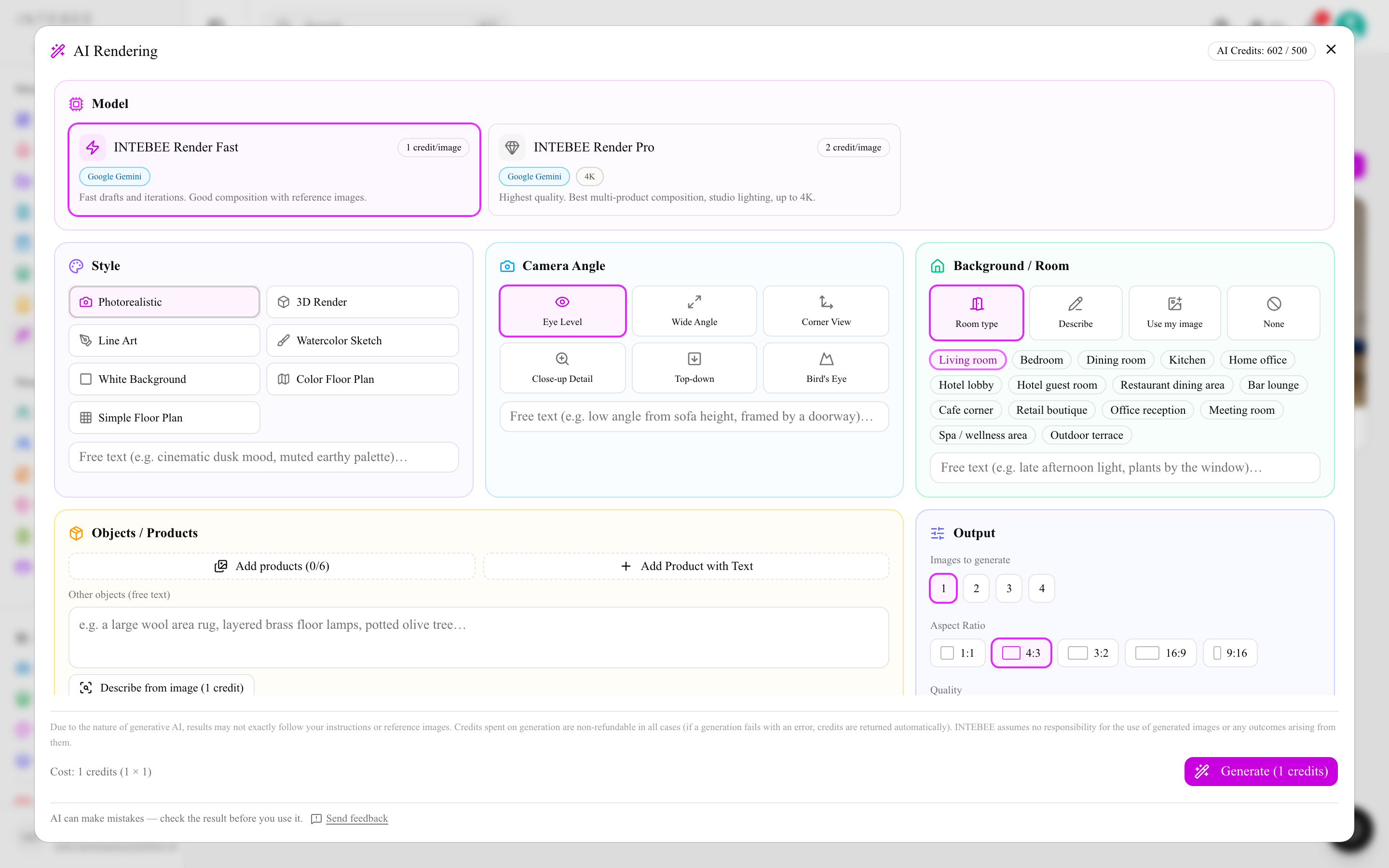Select the 16:9 aspect ratio
Viewport: 1389px width, 868px height.
pyautogui.click(x=1160, y=653)
